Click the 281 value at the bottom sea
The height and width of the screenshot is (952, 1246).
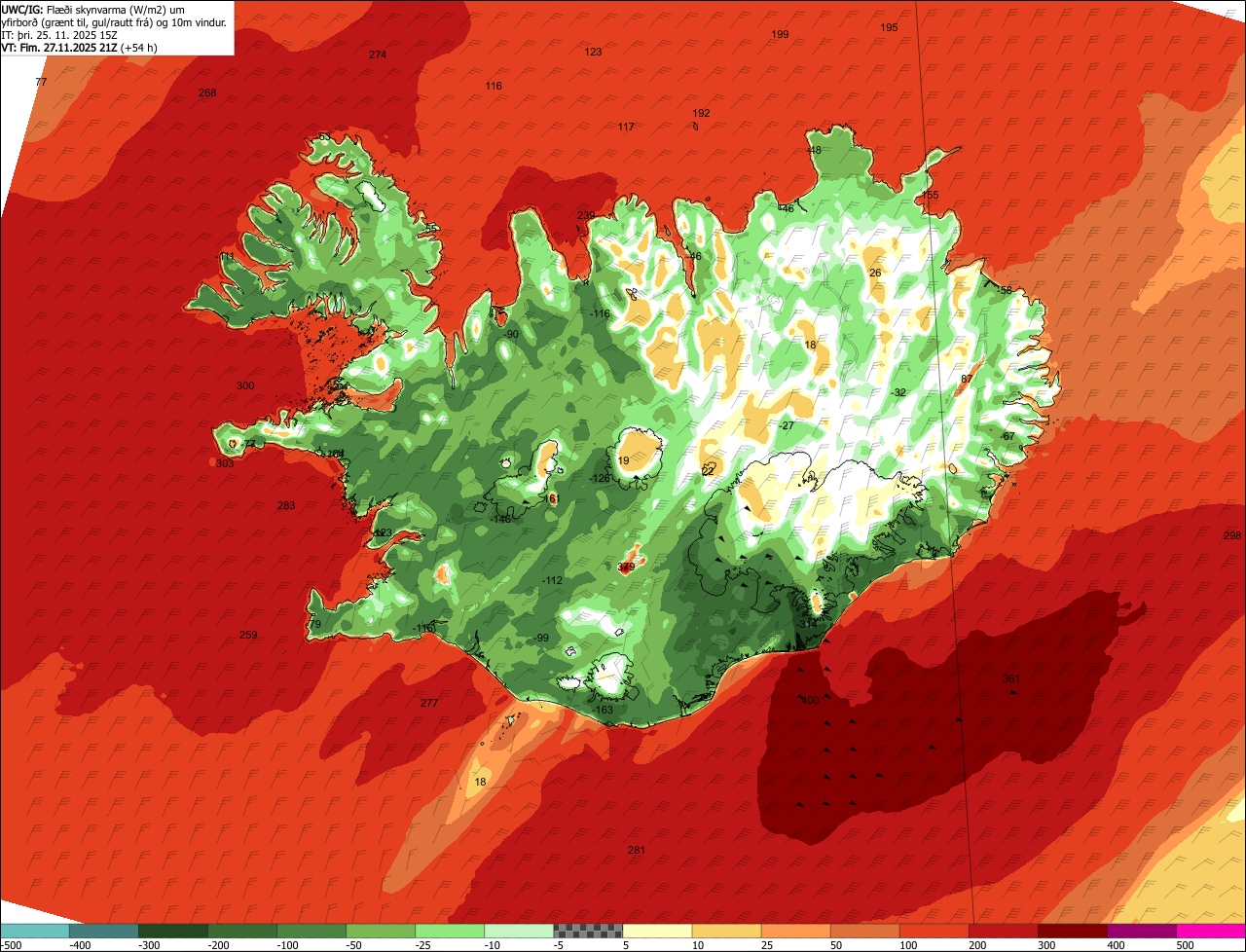pos(636,850)
